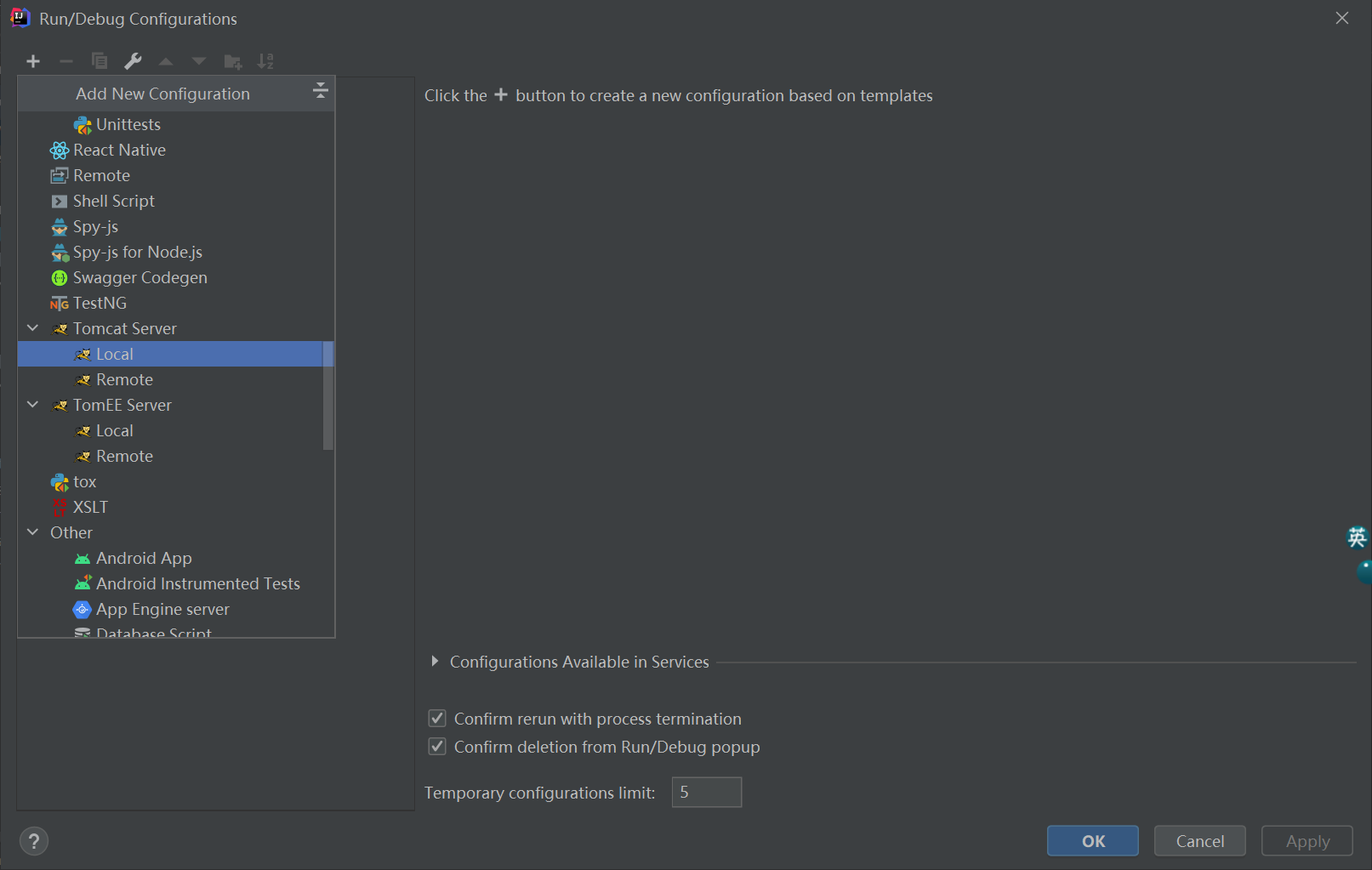Click the Sort Configurations alphabetically icon

point(265,61)
